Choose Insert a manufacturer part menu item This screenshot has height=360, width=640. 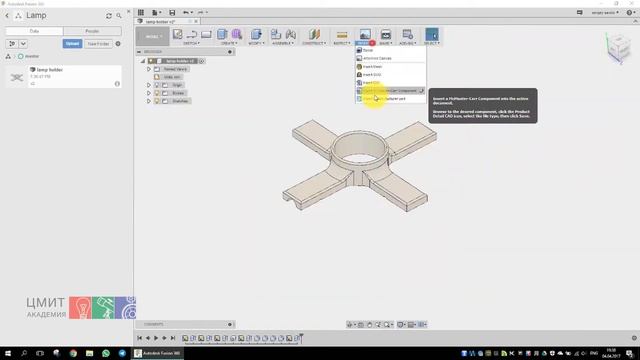[391, 99]
